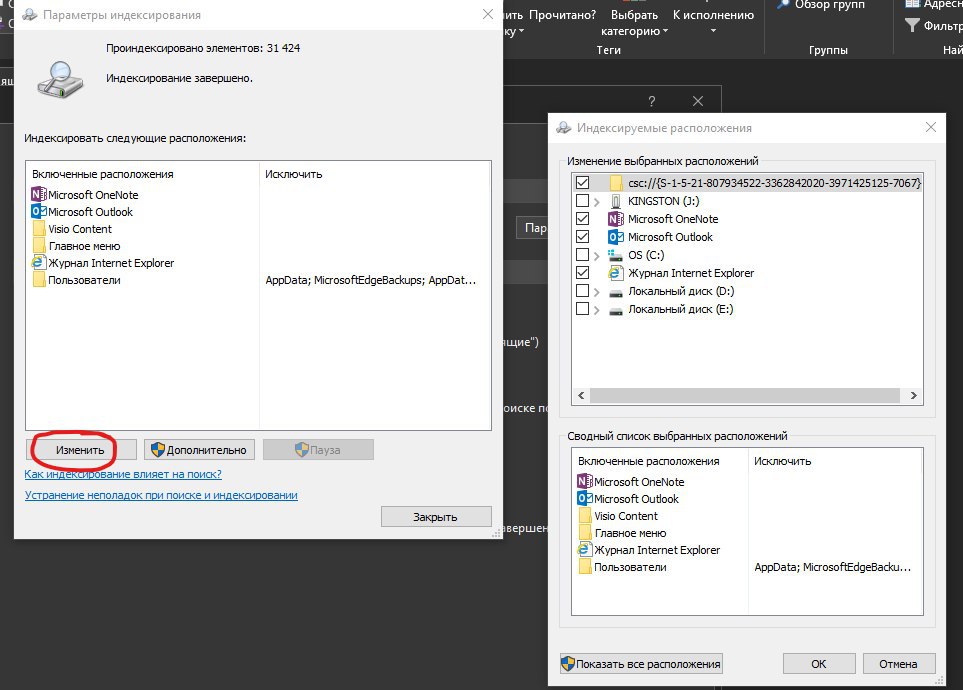Select the Пользователи folder icon in Indexing Options list

coord(39,280)
